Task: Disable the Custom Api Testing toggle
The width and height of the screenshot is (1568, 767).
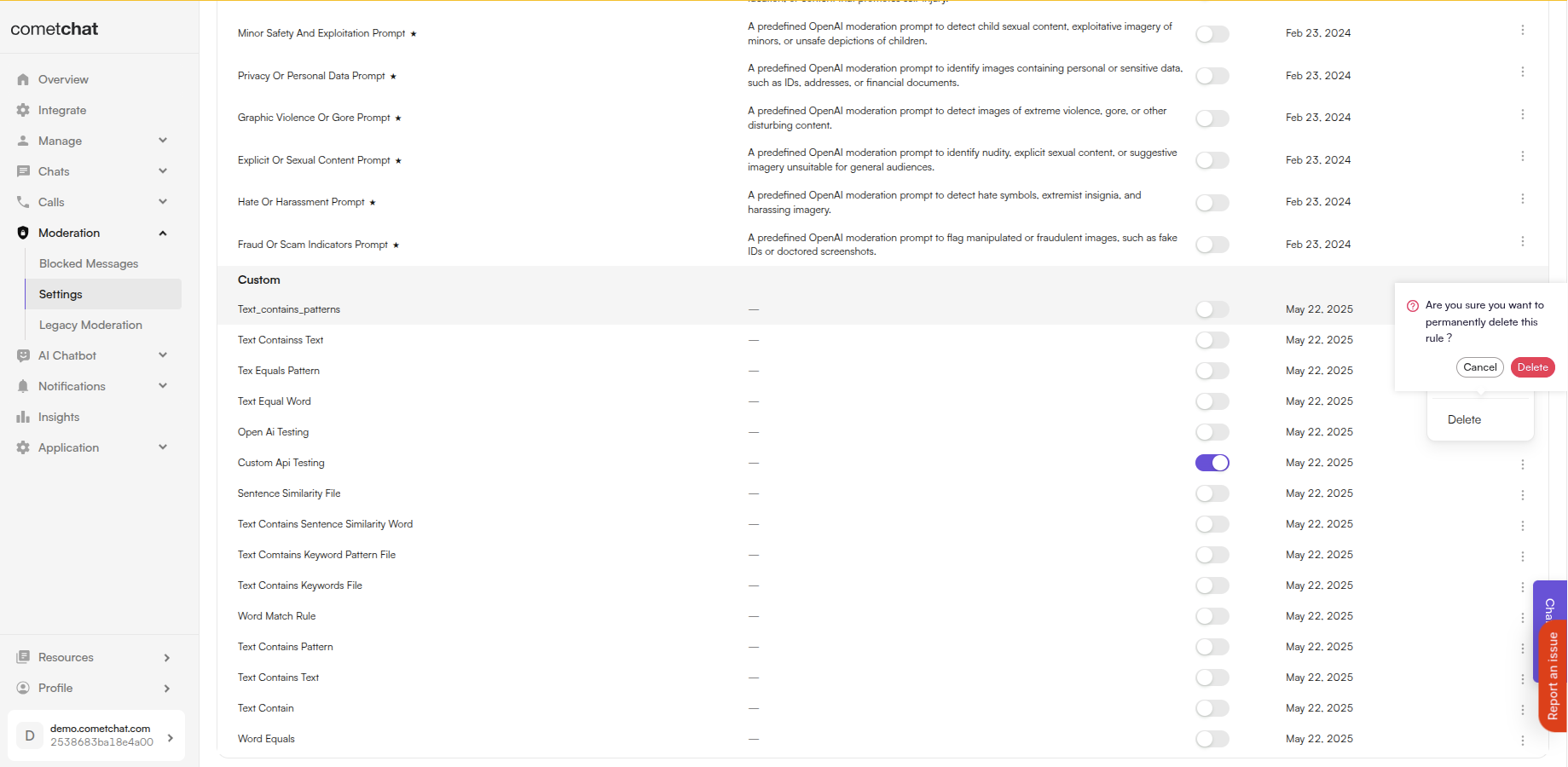Action: click(x=1212, y=463)
